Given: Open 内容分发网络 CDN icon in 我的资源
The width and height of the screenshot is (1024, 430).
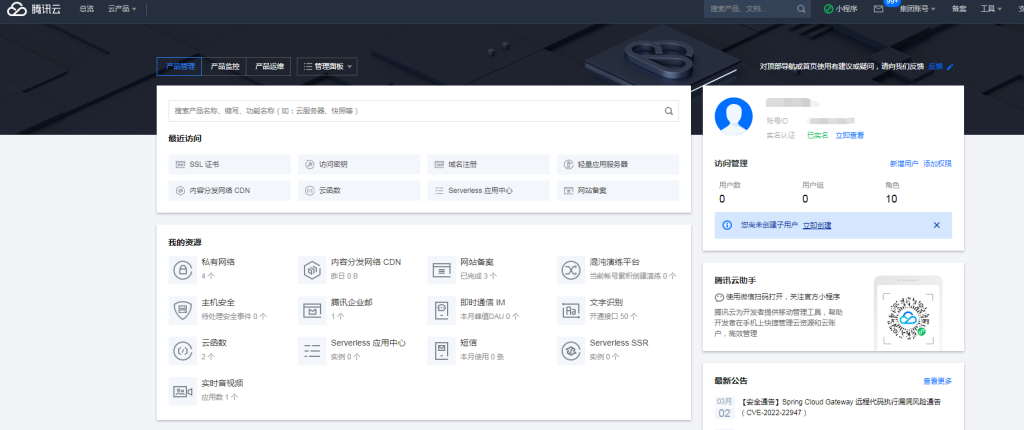Looking at the screenshot, I should 312,270.
